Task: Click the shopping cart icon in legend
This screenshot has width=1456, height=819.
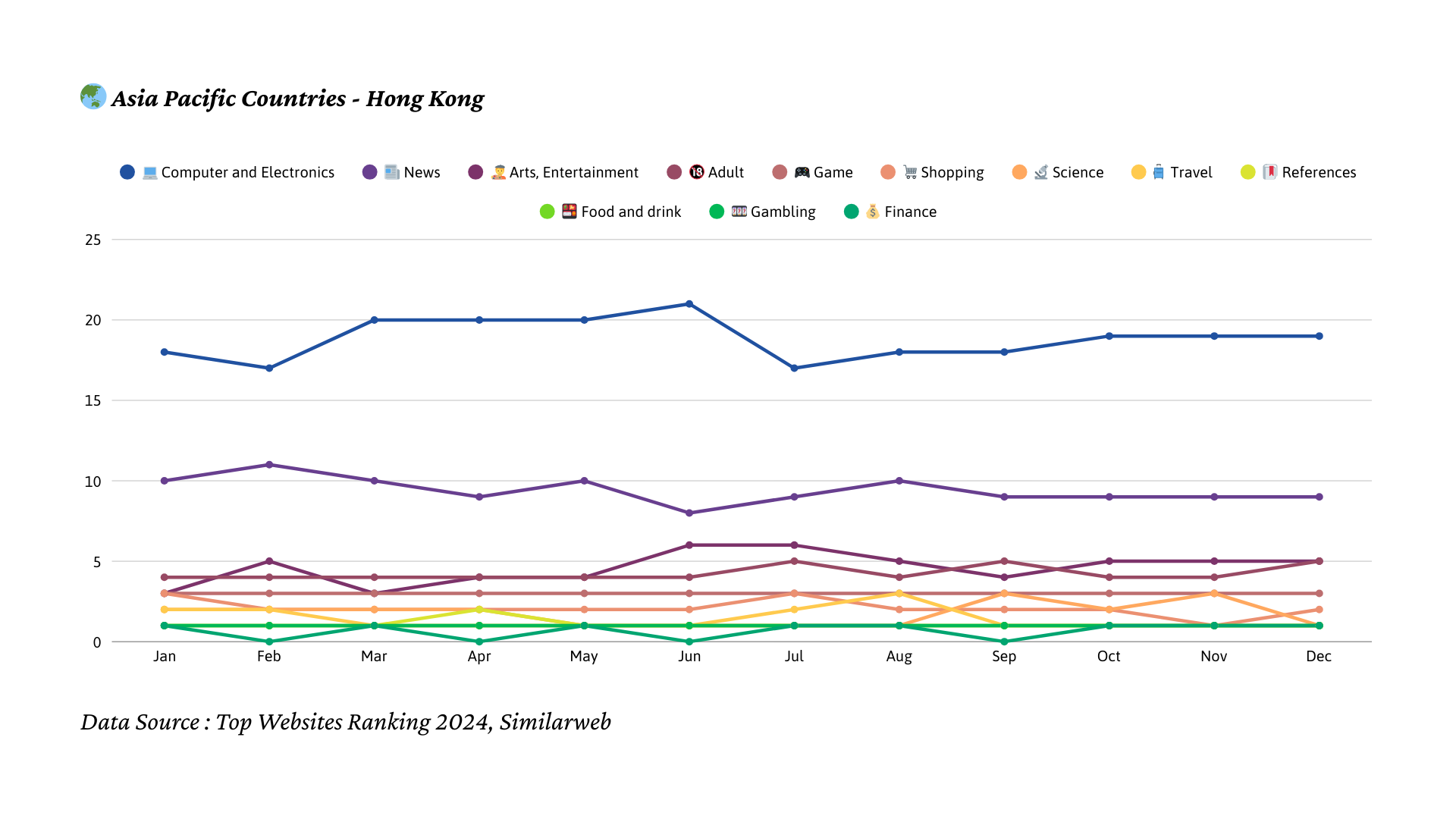Action: point(910,172)
